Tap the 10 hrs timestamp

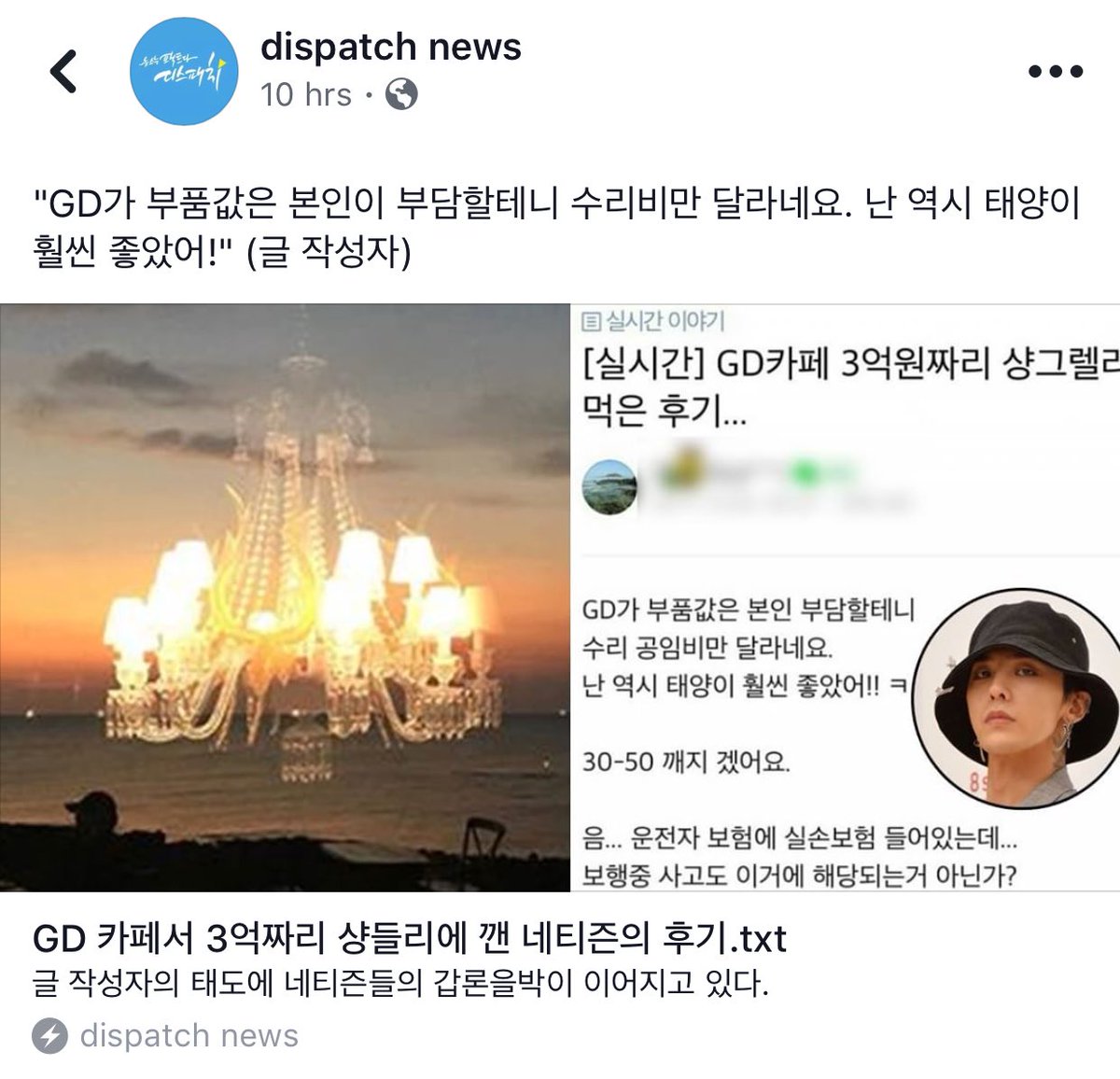click(306, 94)
